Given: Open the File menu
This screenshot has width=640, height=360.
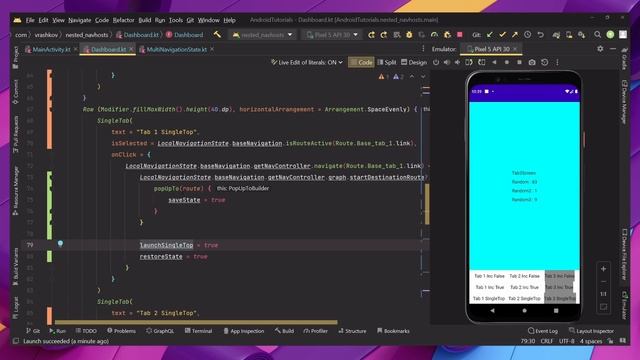Looking at the screenshot, I should 30,20.
